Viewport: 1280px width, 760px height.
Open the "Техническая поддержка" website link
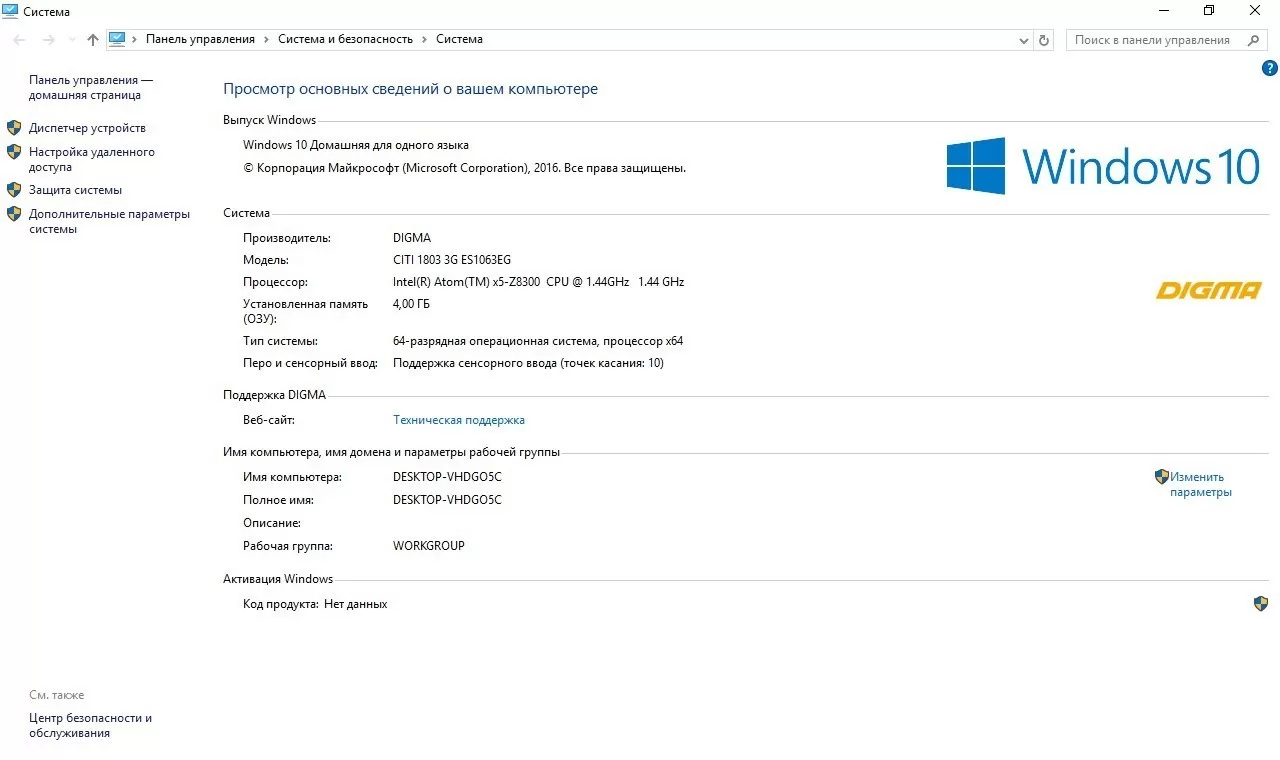coord(458,420)
